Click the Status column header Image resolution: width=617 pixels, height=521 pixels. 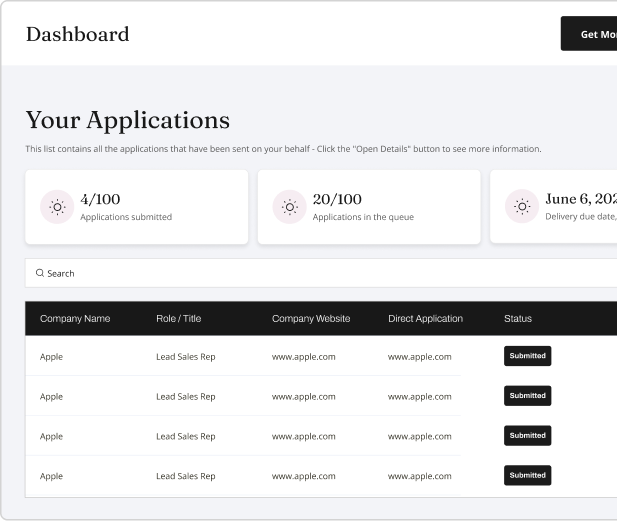(518, 318)
